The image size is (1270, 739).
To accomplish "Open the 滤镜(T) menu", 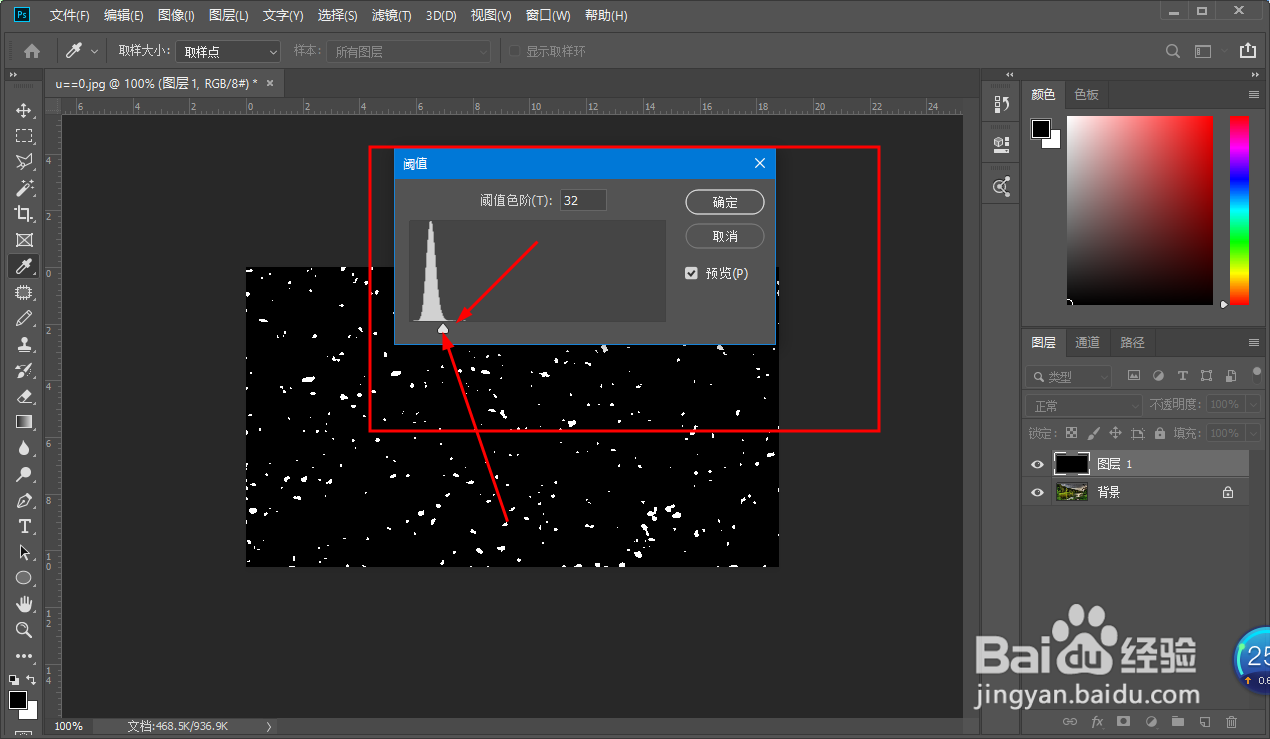I will (391, 15).
